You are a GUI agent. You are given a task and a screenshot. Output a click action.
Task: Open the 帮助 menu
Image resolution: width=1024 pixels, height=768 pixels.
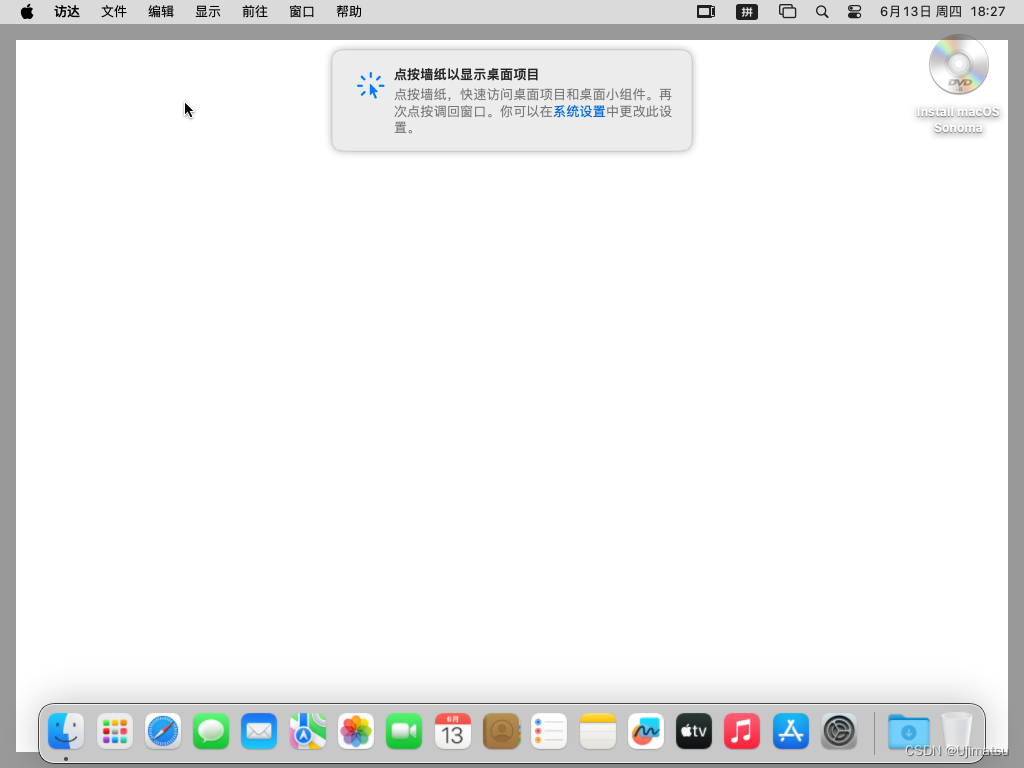(349, 12)
